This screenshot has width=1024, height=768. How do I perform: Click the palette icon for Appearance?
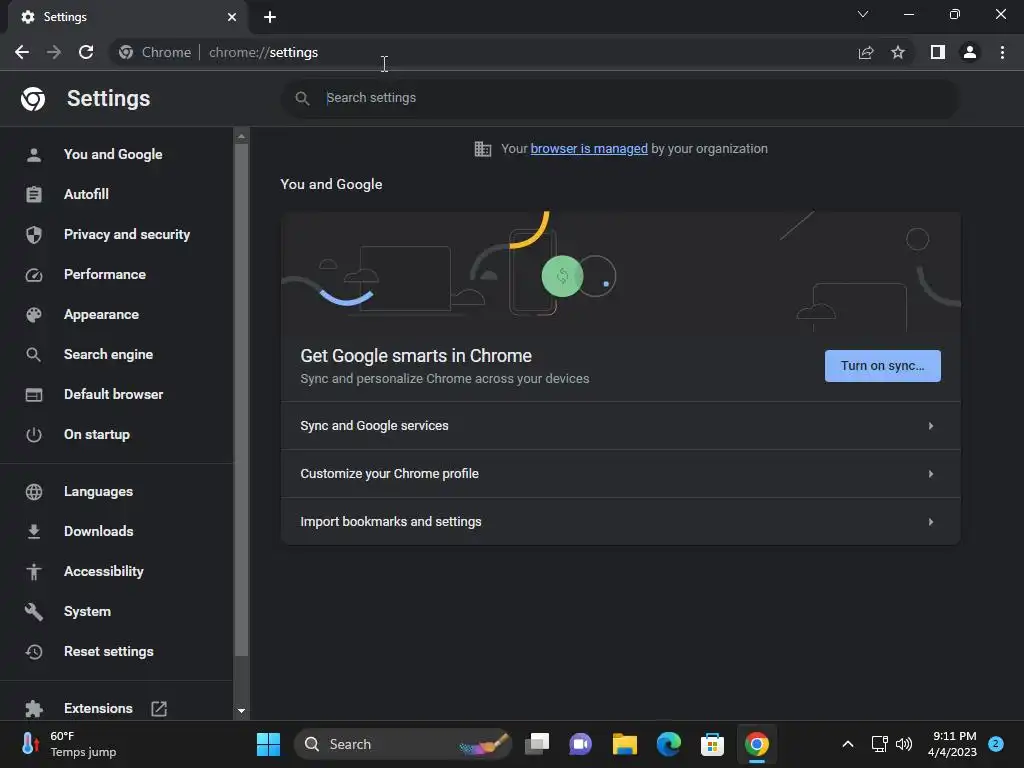click(34, 315)
